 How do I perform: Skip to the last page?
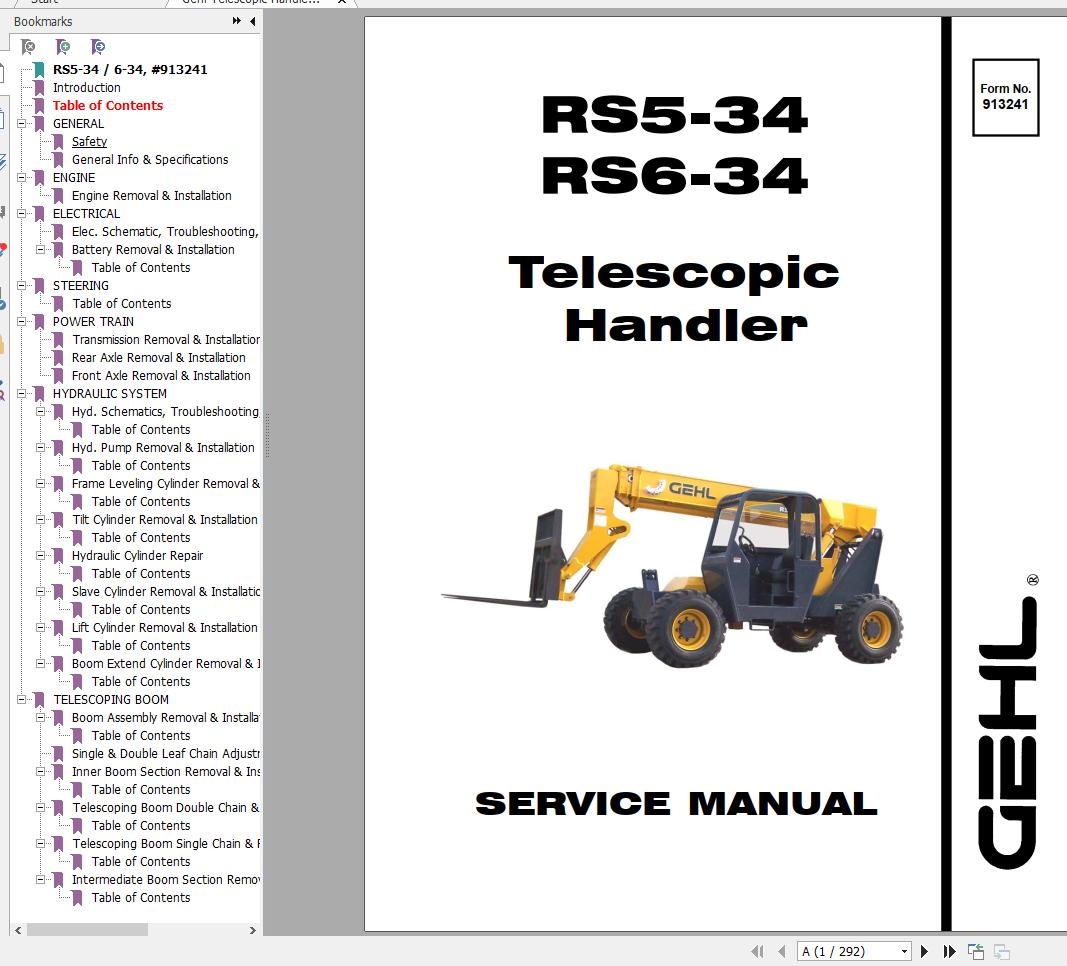point(947,951)
